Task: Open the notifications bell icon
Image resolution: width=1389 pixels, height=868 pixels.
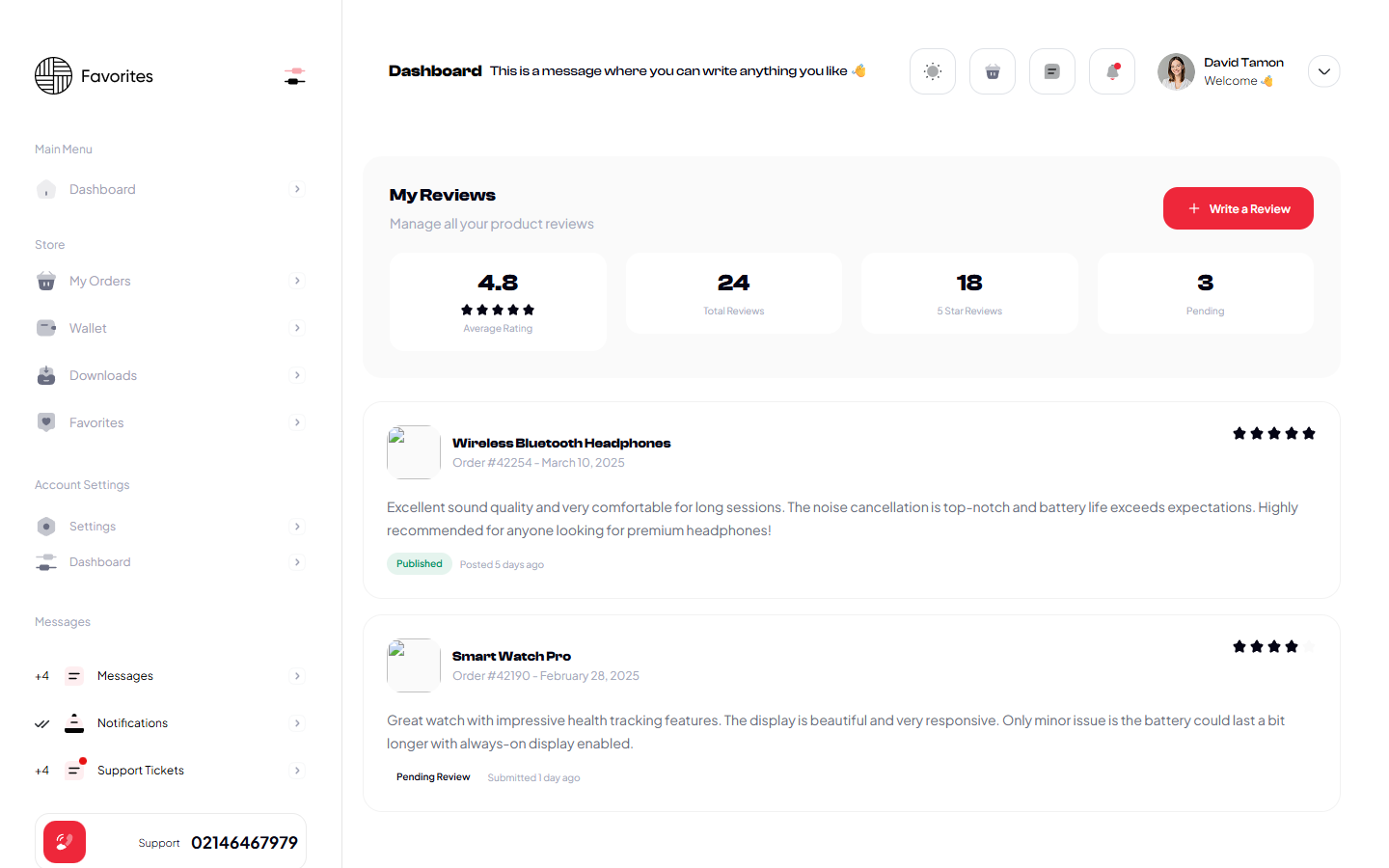Action: click(x=1111, y=71)
